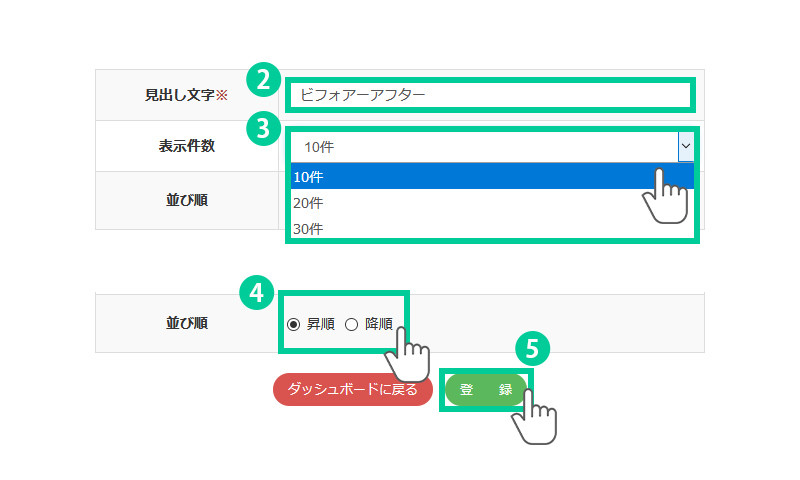
Task: Click the 見出し文字 row label
Action: point(179,96)
